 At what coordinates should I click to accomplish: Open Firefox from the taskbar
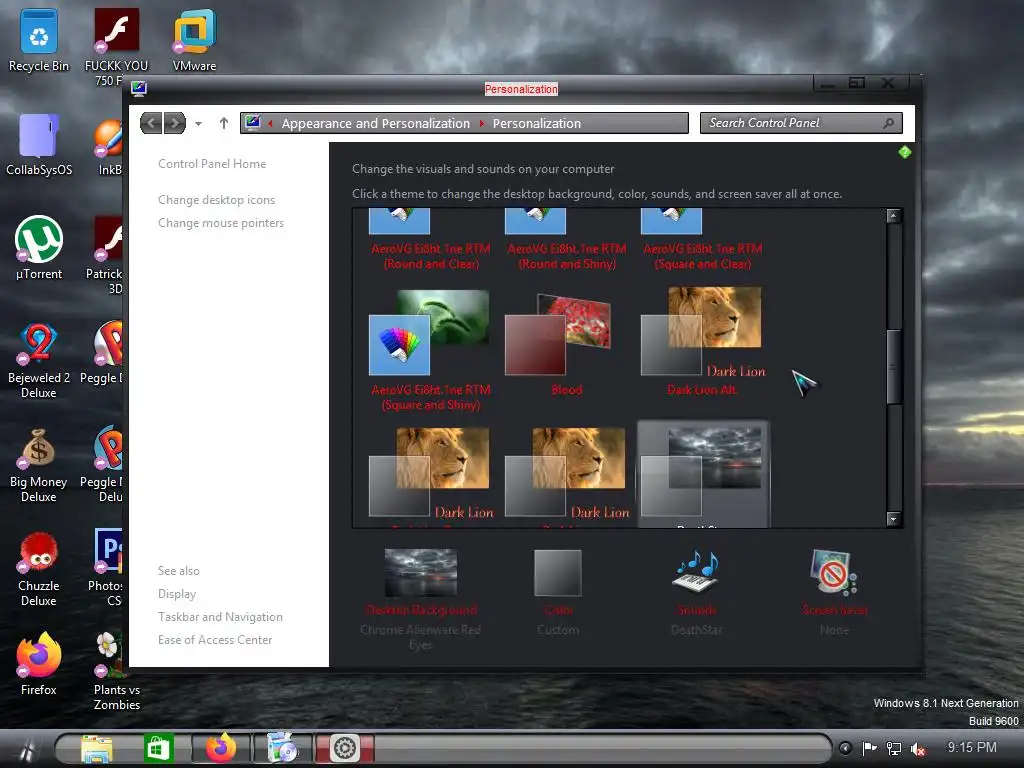221,748
